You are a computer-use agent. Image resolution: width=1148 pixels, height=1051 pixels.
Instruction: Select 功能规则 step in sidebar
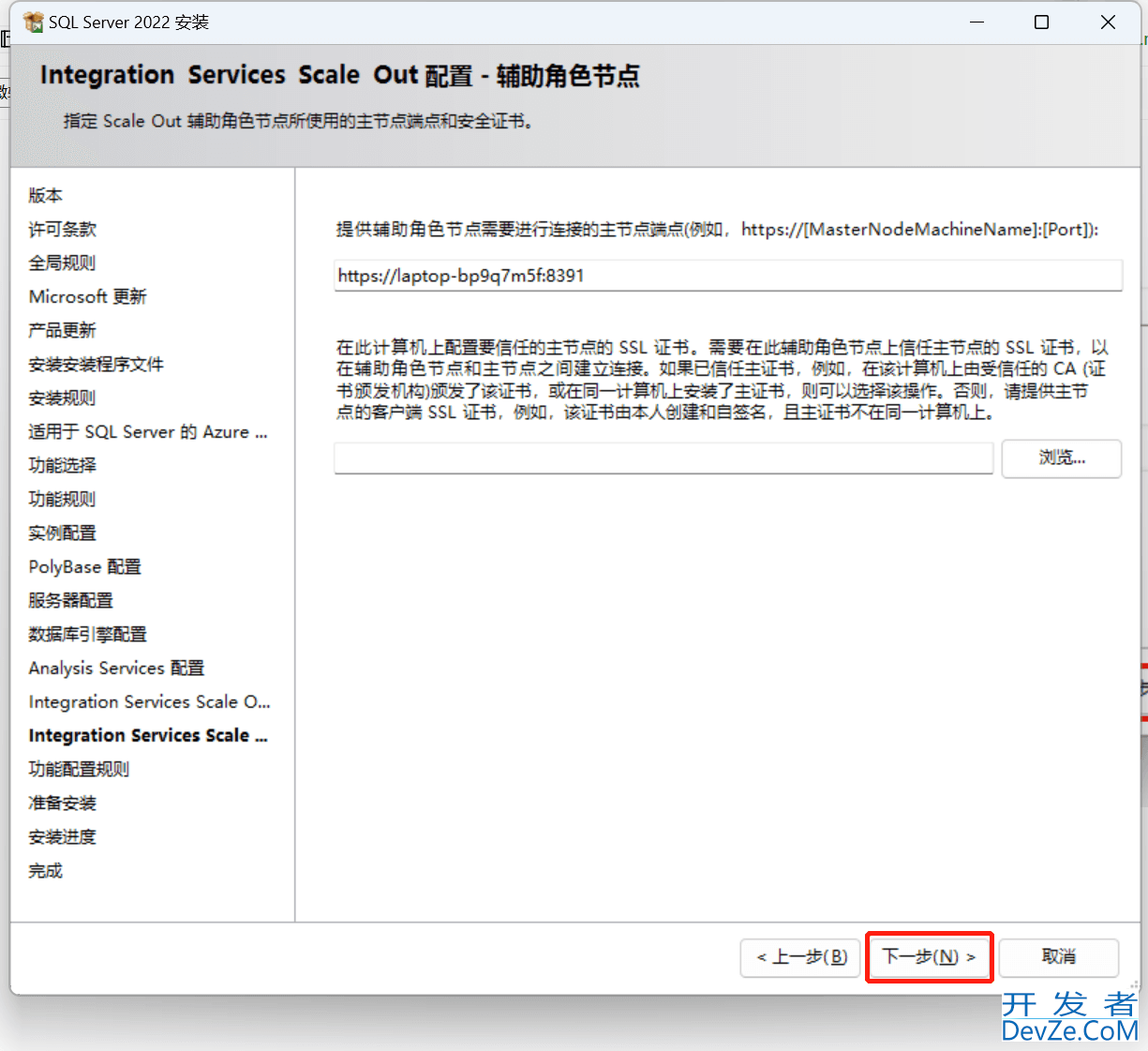(x=62, y=499)
